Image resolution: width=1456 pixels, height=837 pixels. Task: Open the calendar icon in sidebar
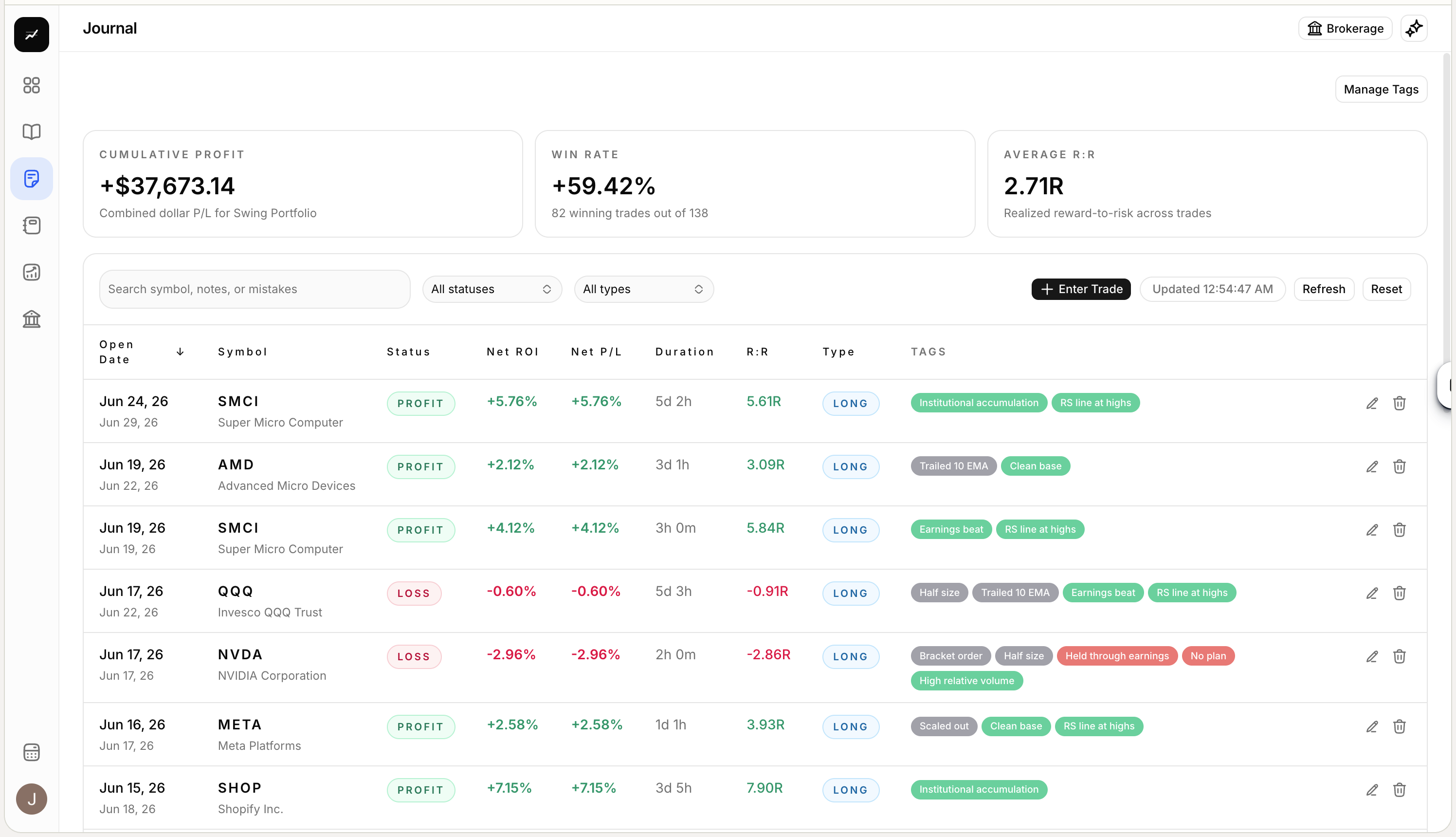pos(32,752)
